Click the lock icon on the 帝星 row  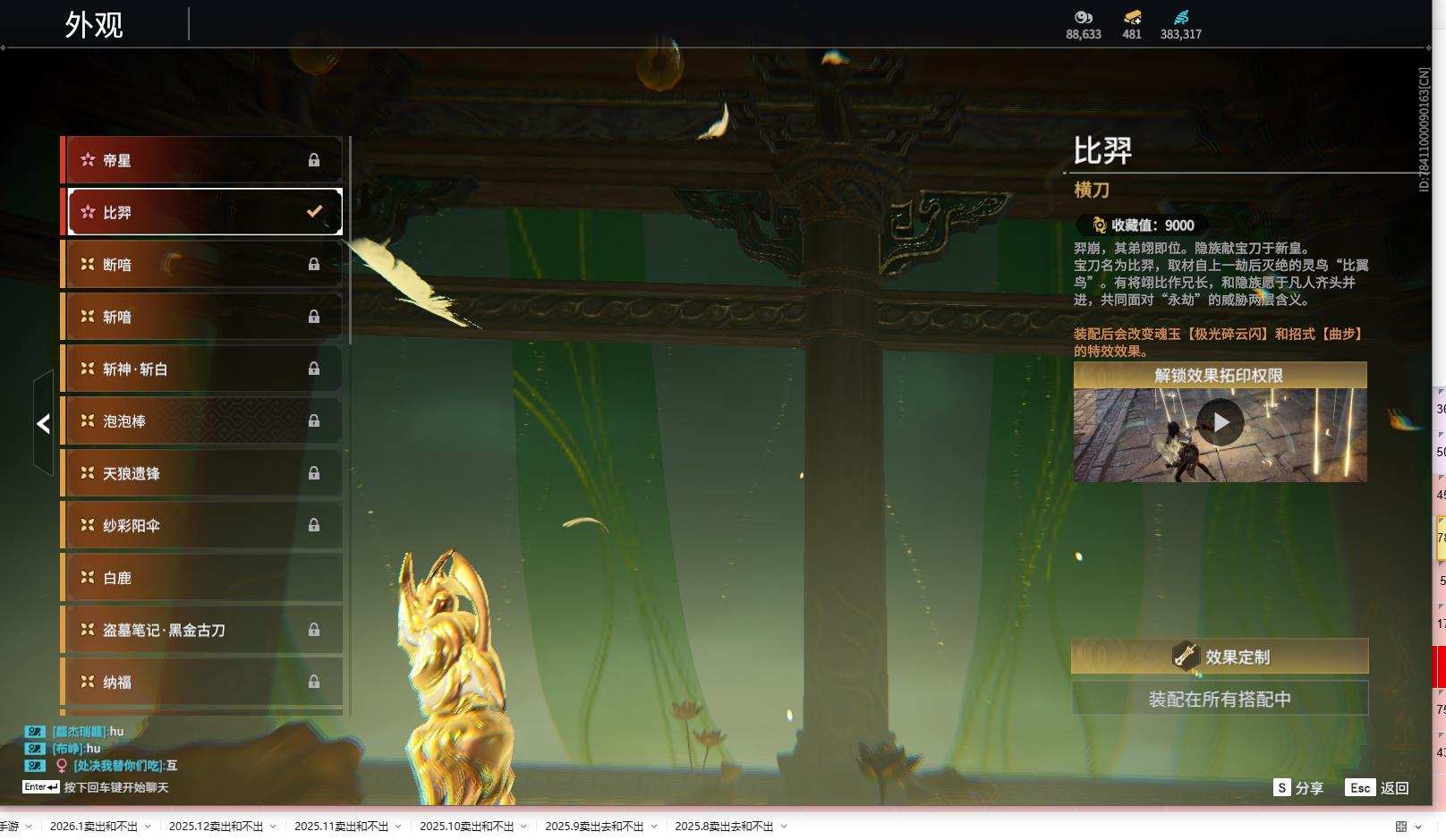[x=314, y=160]
